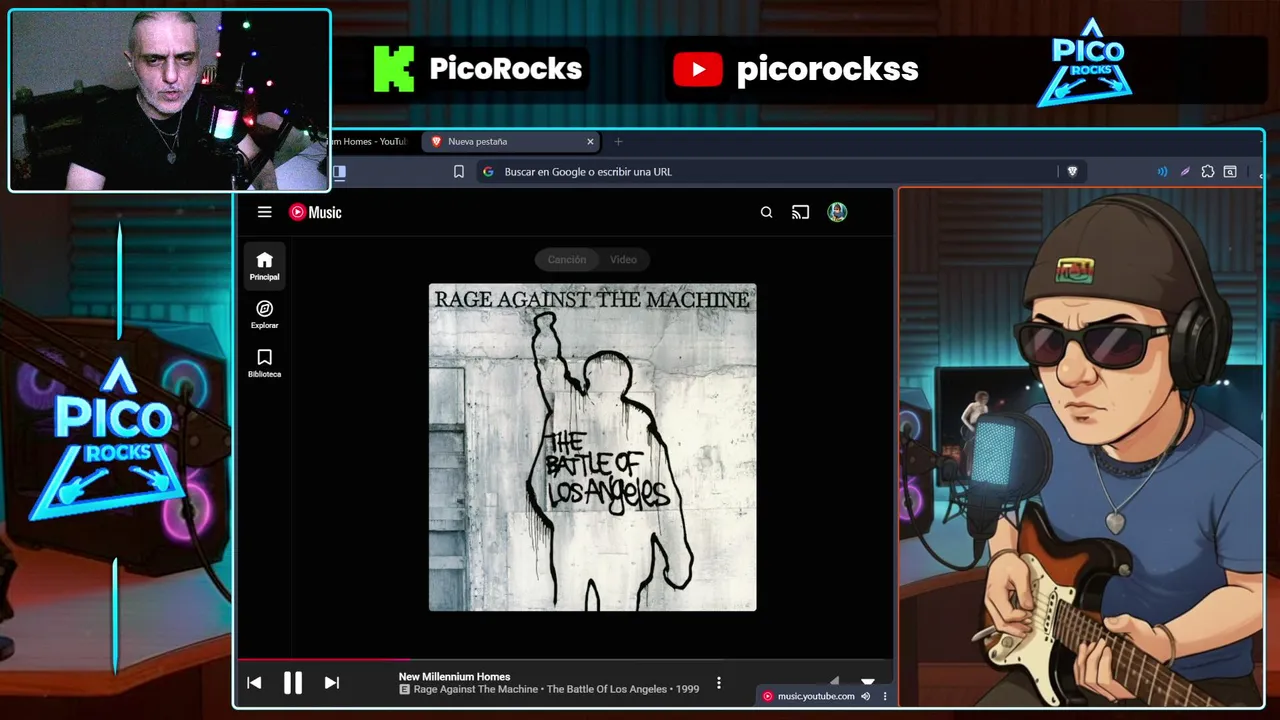Click the Battle of Los Angeles album art

tap(593, 447)
